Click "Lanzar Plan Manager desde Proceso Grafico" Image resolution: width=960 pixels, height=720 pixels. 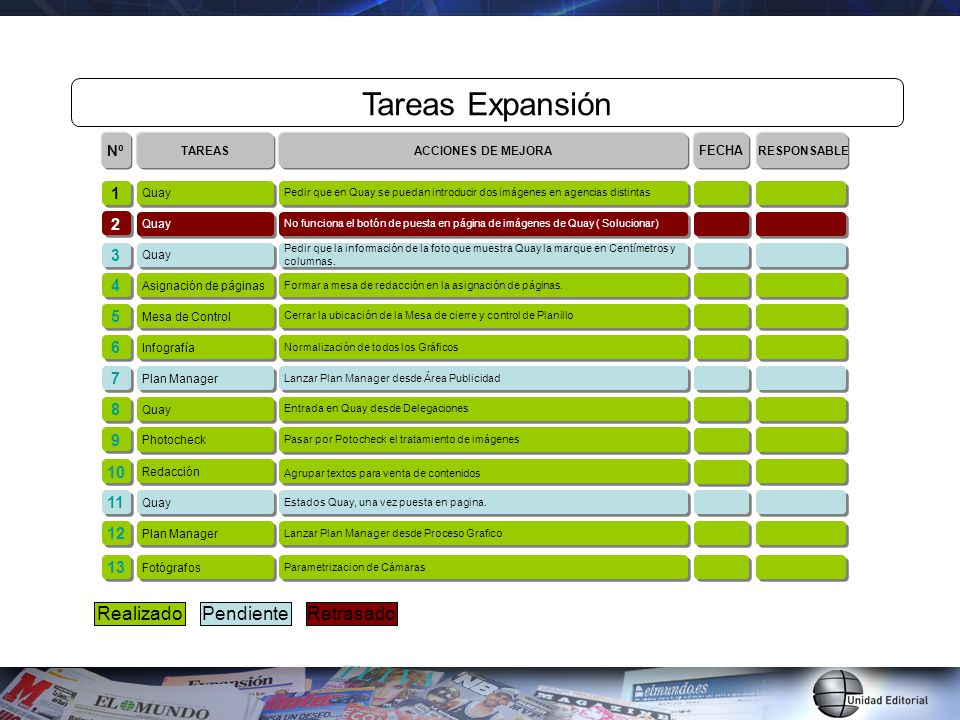(x=484, y=534)
